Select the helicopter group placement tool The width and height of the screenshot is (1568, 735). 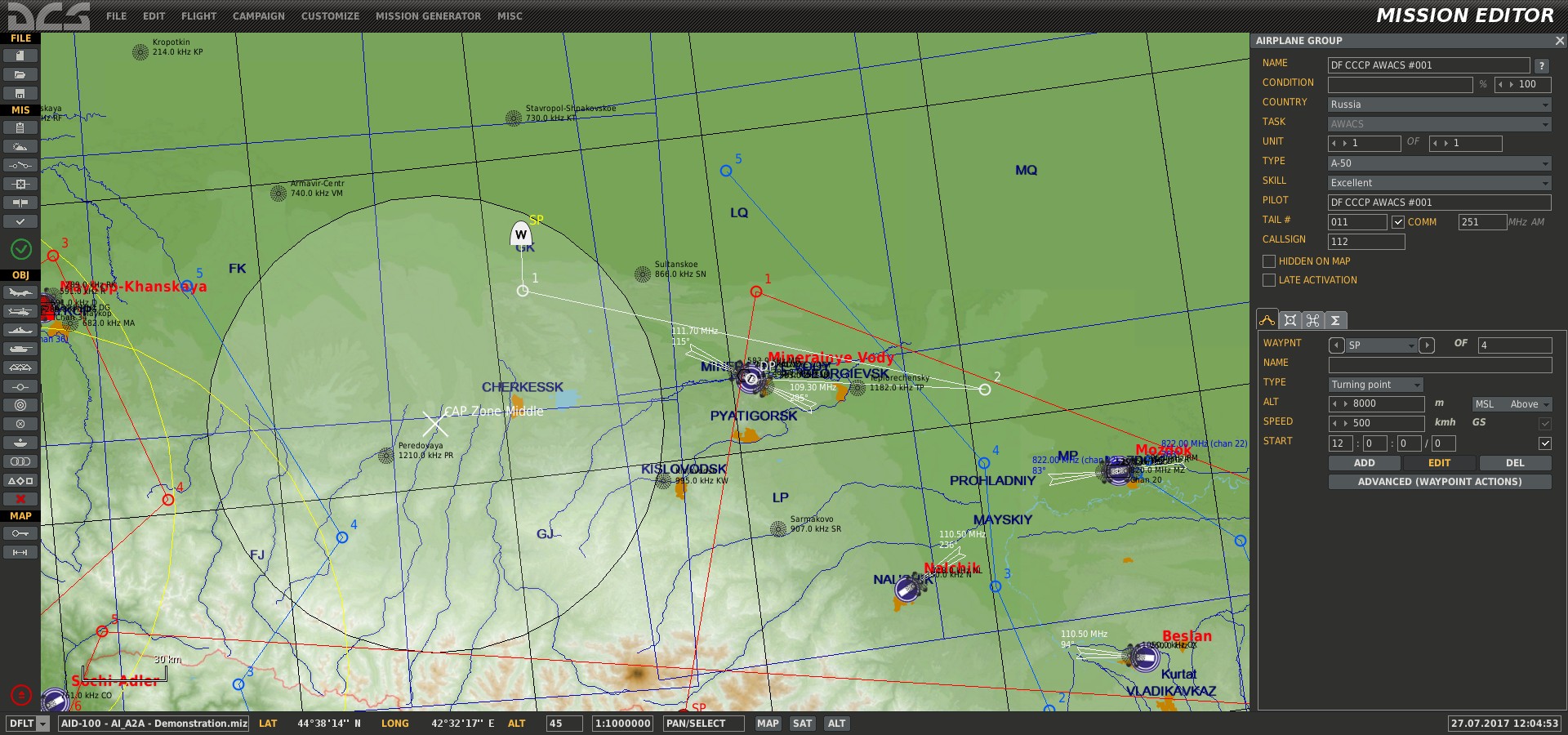coord(20,311)
